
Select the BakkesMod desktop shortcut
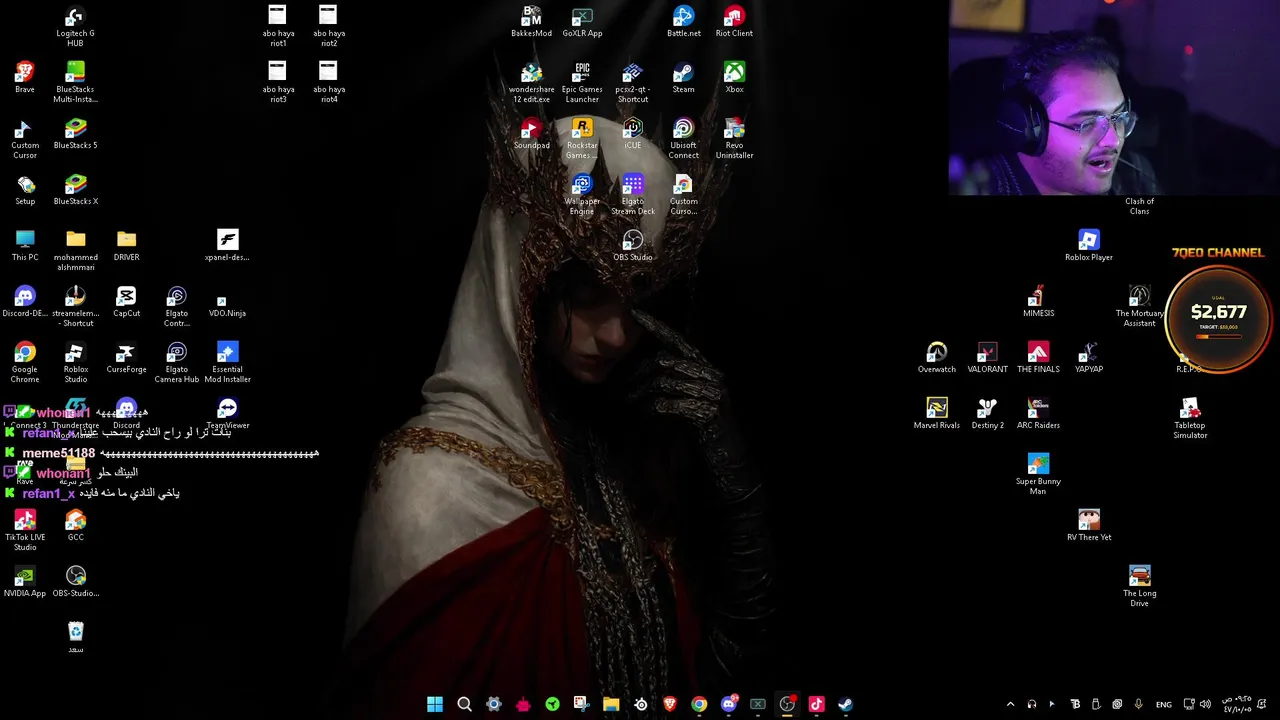[531, 22]
